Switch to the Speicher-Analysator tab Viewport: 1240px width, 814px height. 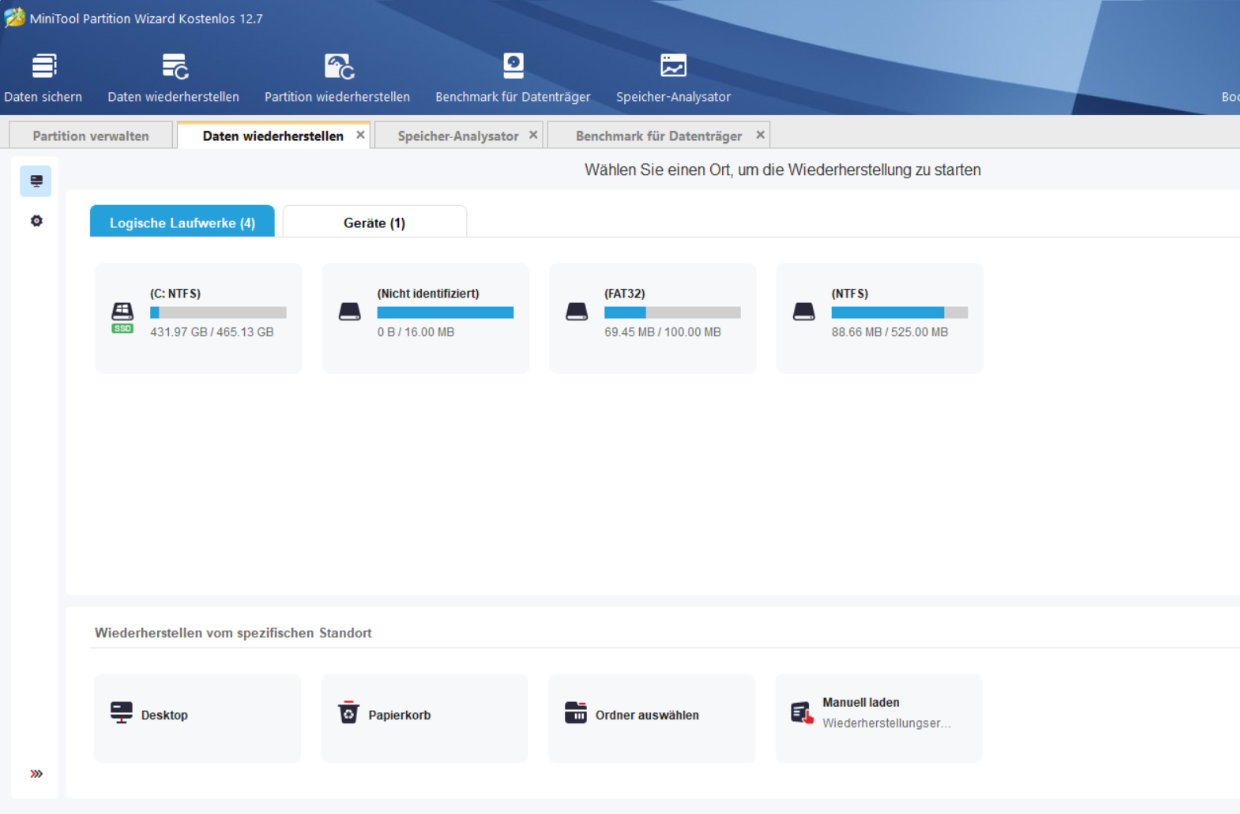[x=458, y=136]
